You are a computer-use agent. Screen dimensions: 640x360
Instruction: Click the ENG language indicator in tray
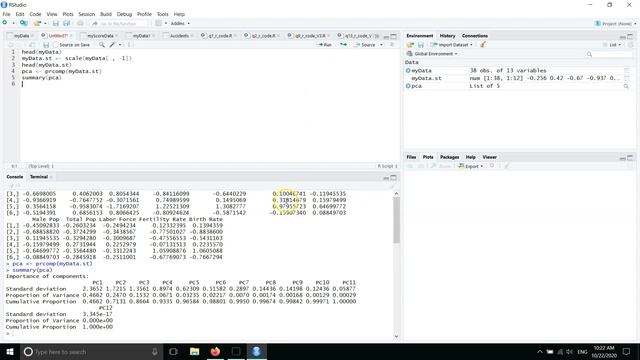tap(582, 352)
